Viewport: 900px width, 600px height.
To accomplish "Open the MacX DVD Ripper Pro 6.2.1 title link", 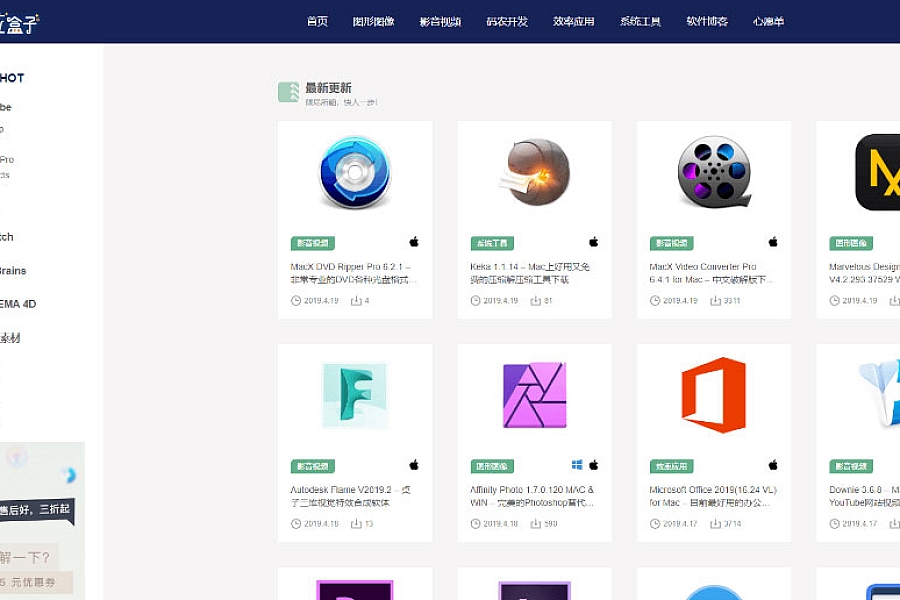I will [354, 273].
